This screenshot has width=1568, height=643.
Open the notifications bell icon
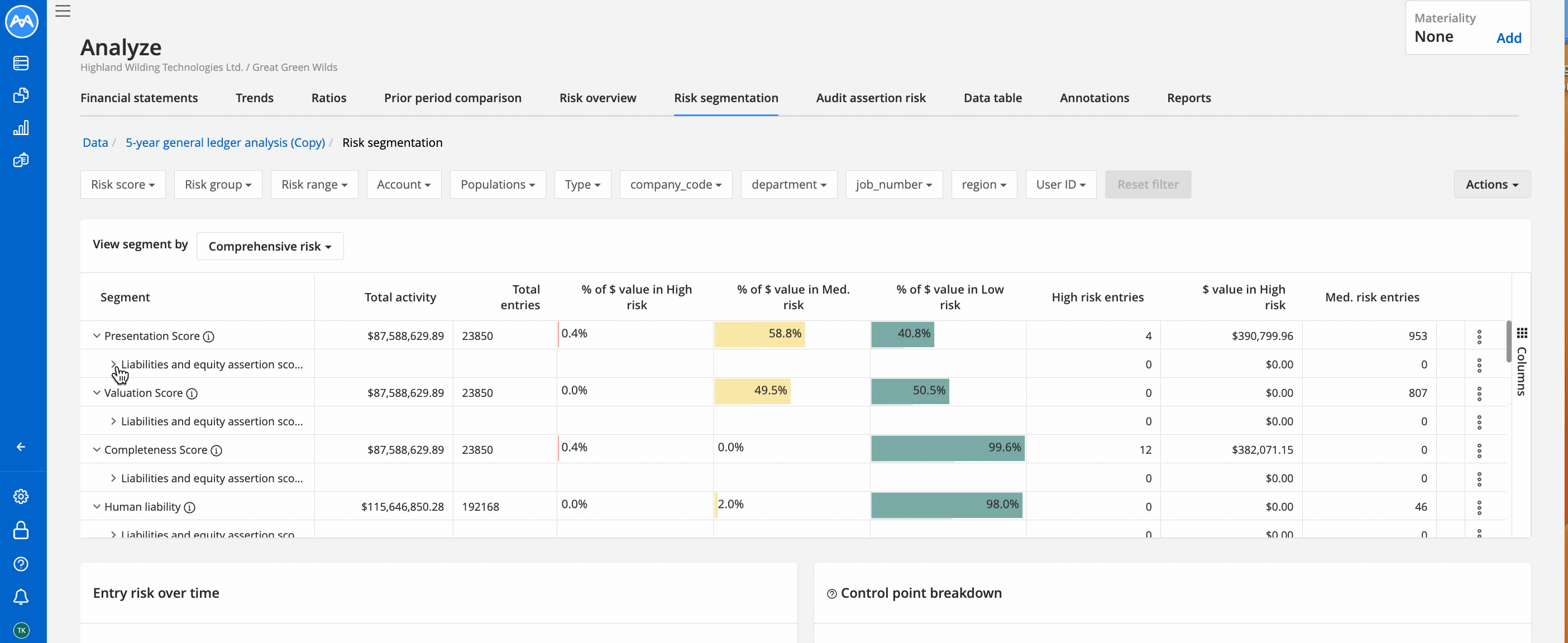(x=21, y=597)
